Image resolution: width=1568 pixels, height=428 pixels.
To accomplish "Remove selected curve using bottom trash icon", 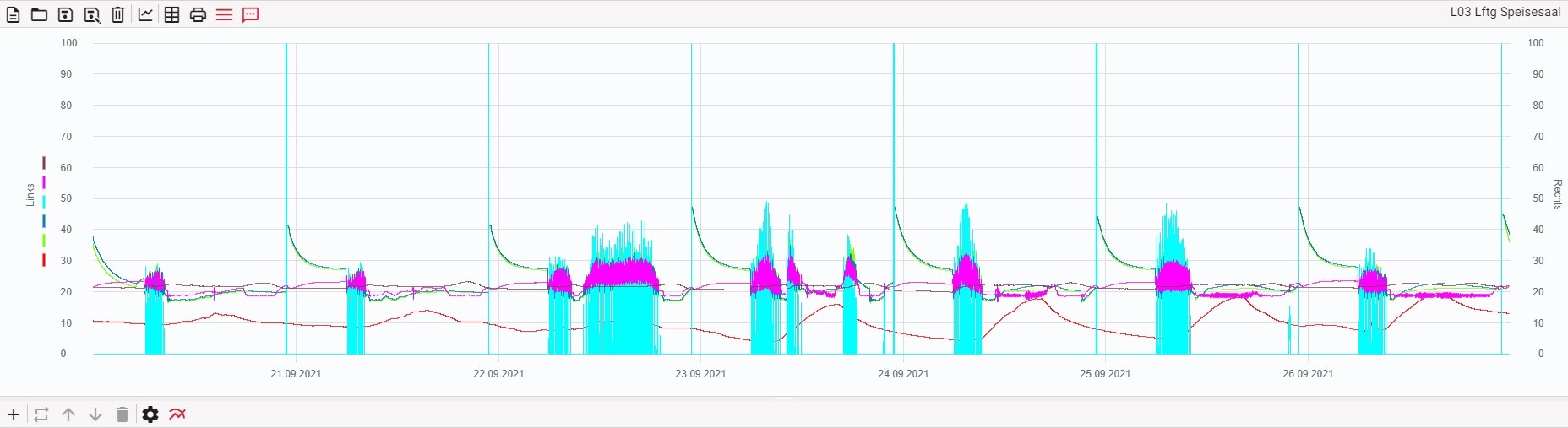I will pos(122,414).
